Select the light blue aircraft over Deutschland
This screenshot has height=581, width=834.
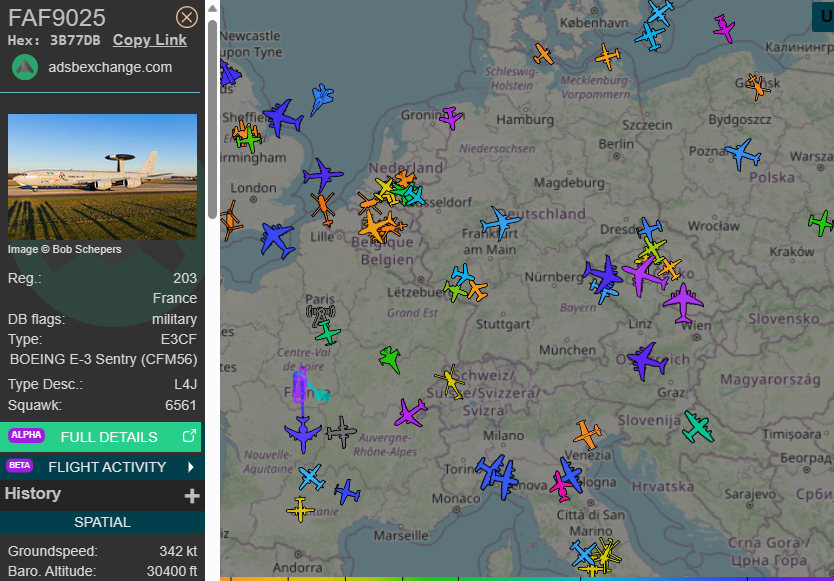point(501,222)
